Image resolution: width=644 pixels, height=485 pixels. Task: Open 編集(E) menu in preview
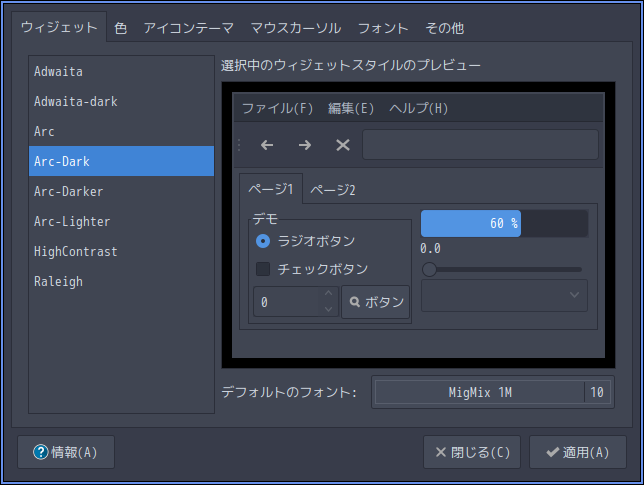point(351,108)
